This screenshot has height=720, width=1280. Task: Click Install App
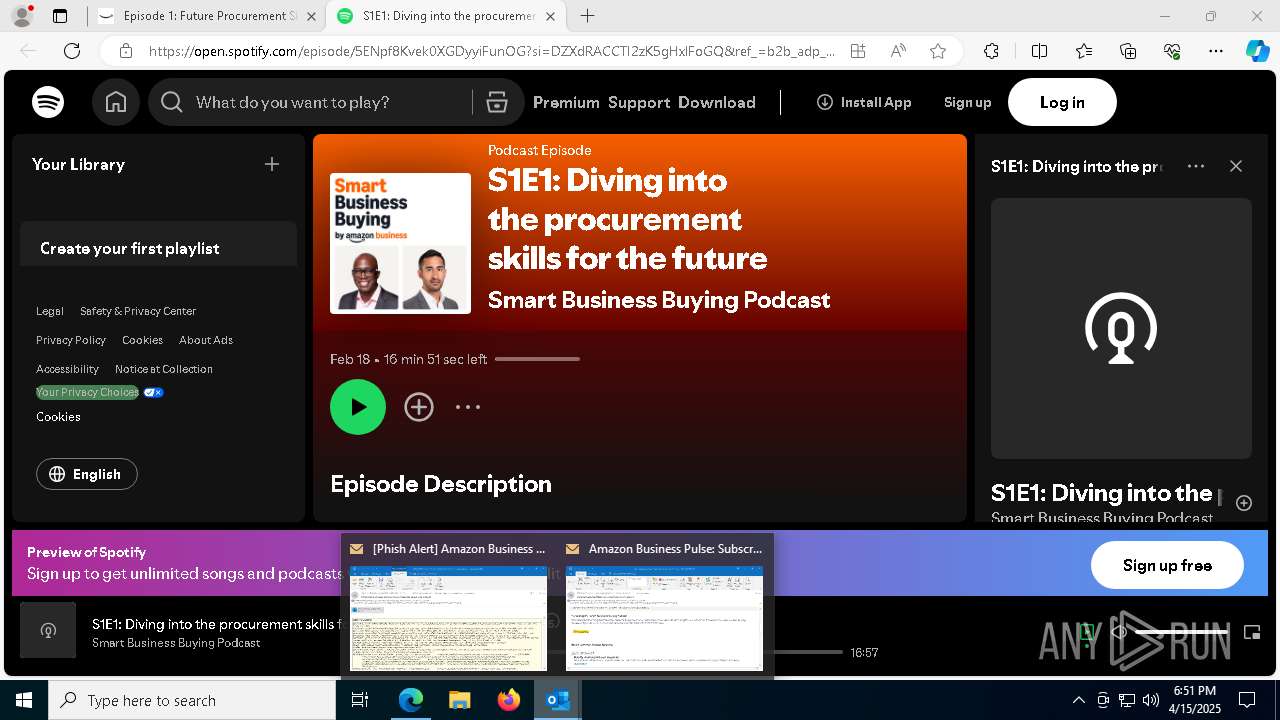[864, 102]
